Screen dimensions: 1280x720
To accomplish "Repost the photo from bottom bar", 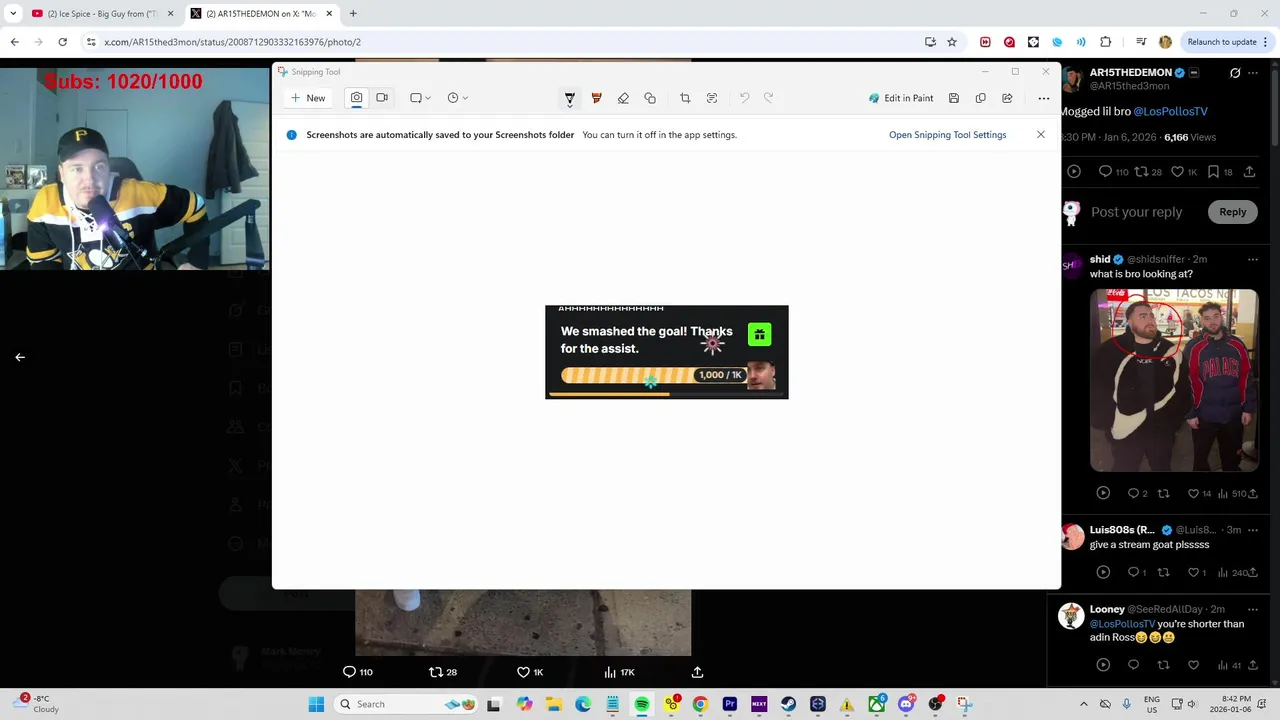I will pos(443,672).
